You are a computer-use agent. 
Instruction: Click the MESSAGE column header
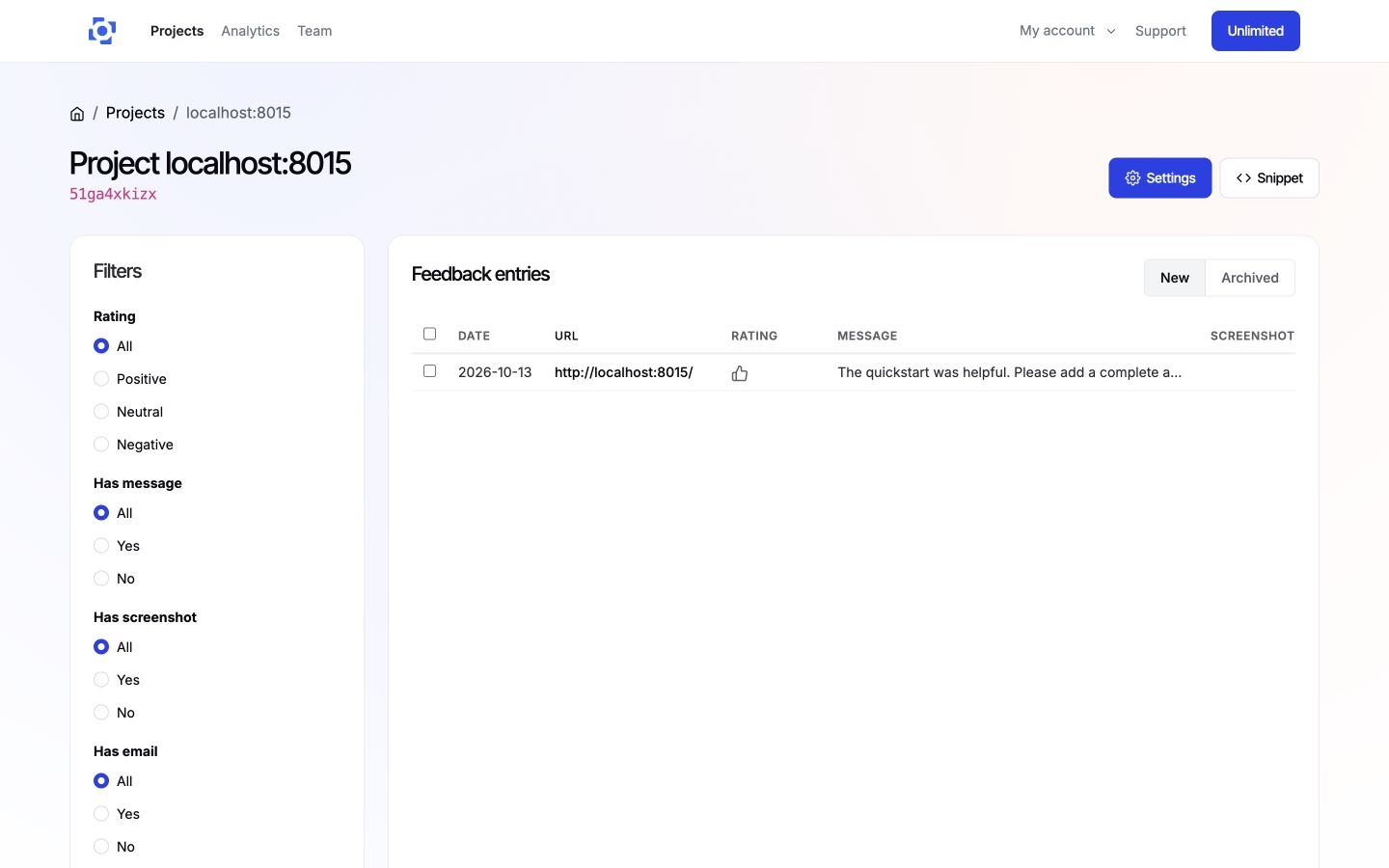[867, 336]
